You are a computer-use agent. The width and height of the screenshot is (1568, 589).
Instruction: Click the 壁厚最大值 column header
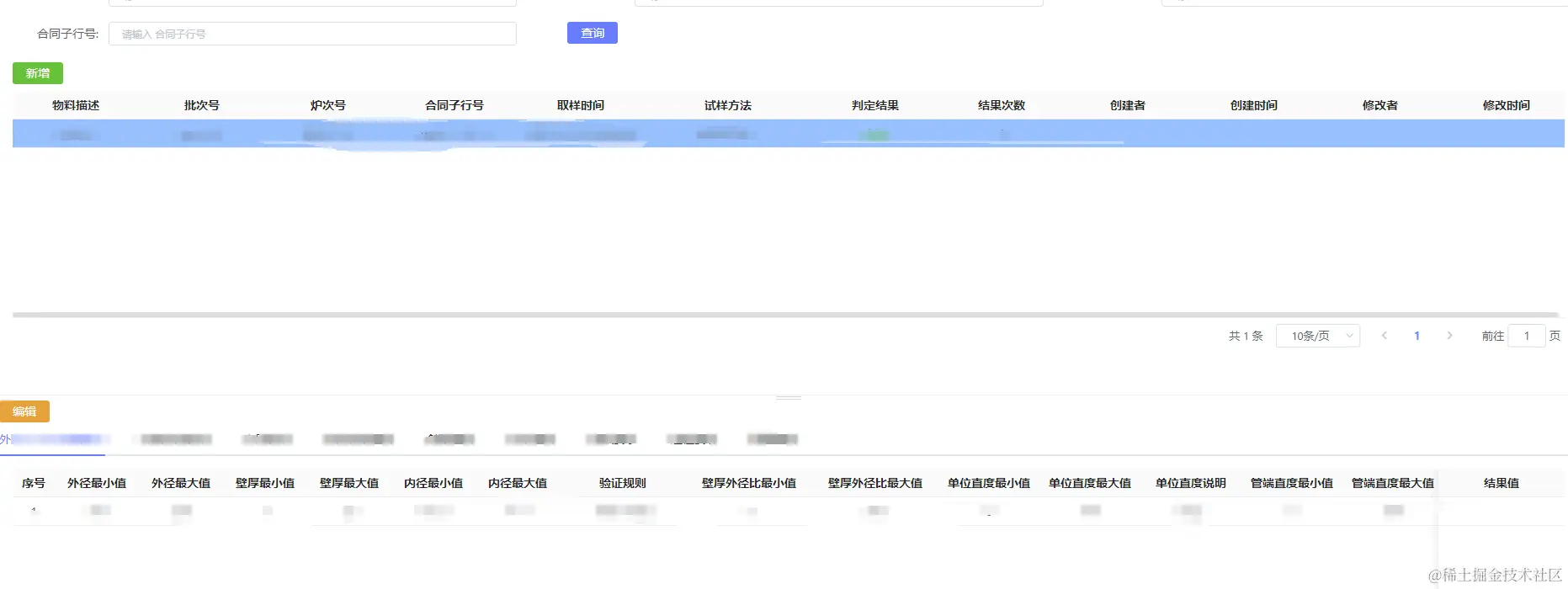tap(349, 483)
